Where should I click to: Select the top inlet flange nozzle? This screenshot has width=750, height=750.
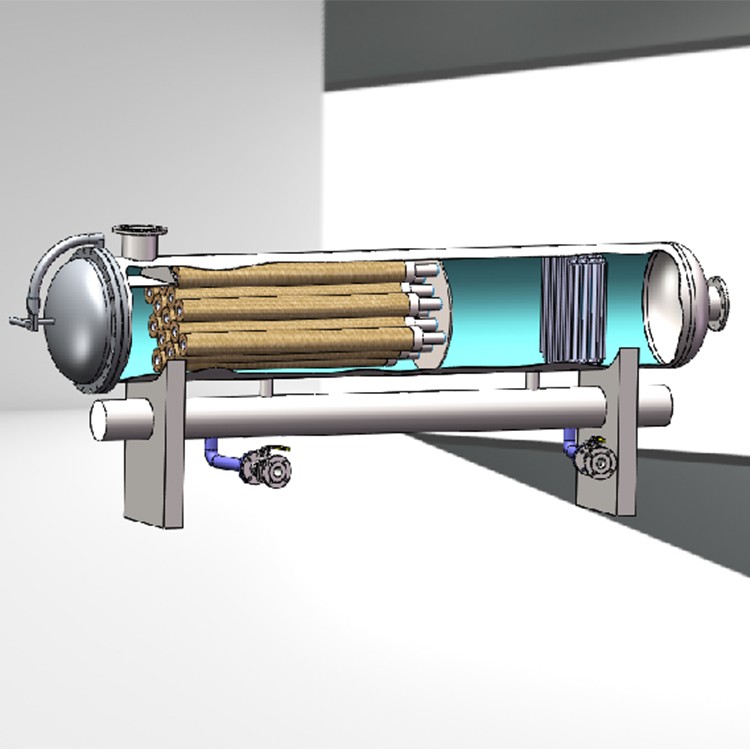(x=138, y=240)
